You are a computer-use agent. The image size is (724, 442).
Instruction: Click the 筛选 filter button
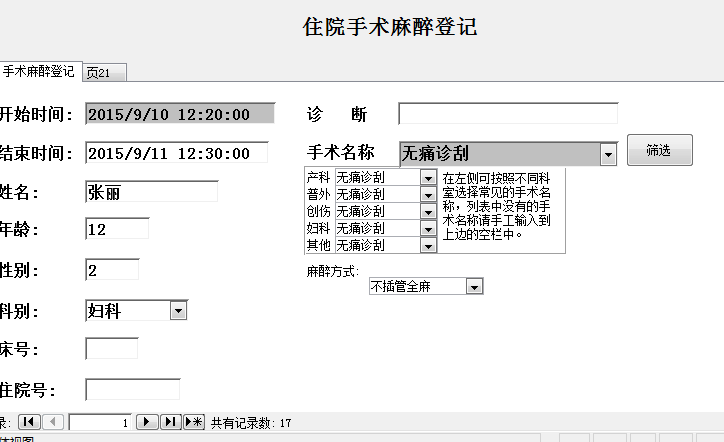point(659,150)
